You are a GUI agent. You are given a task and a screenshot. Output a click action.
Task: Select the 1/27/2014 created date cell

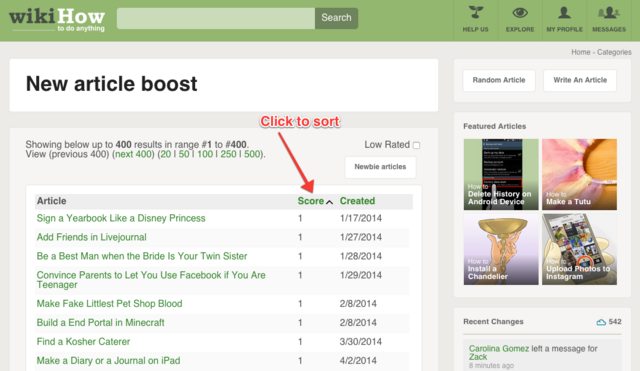point(361,237)
